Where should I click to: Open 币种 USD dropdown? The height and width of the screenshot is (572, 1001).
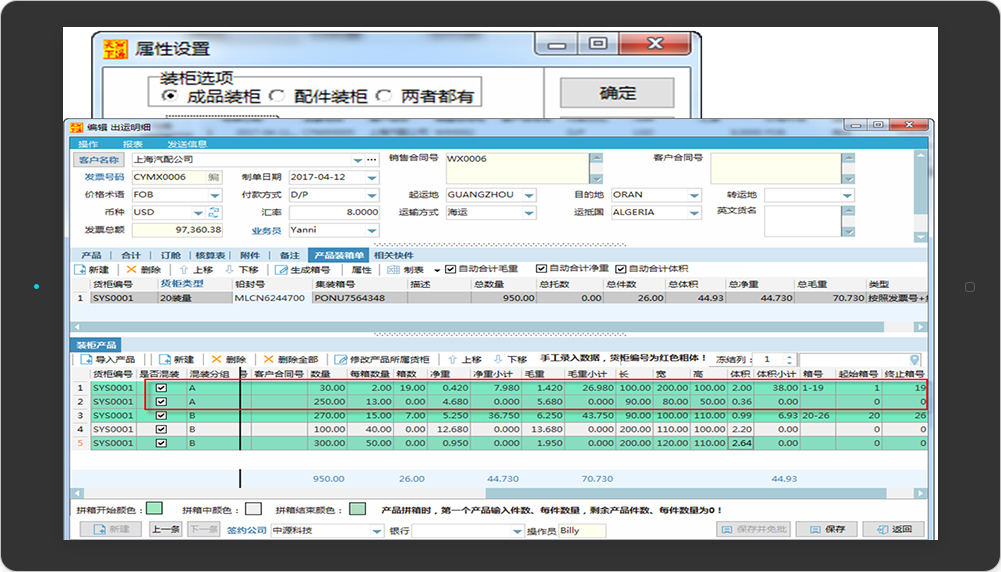point(199,213)
